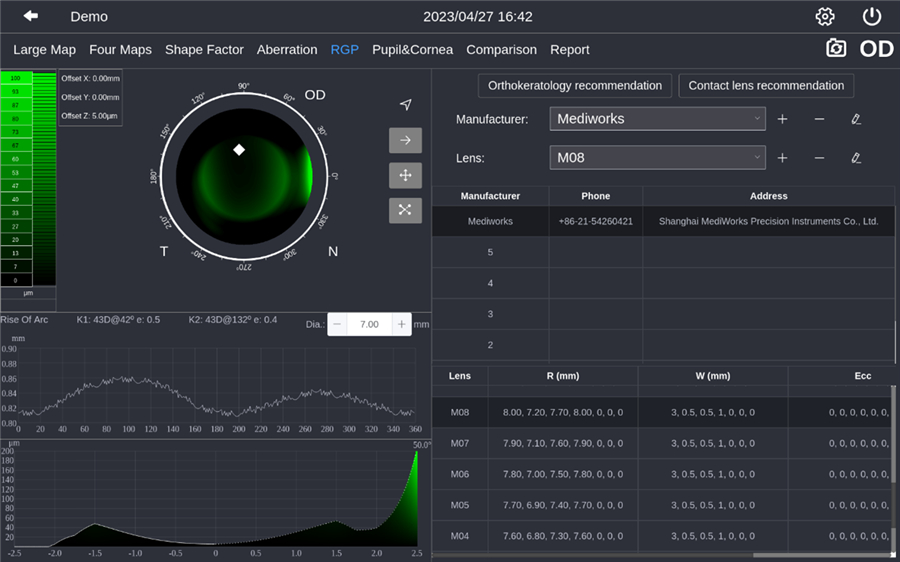Screen dimensions: 900x562
Task: Open settings with the gear icon
Action: (x=825, y=17)
